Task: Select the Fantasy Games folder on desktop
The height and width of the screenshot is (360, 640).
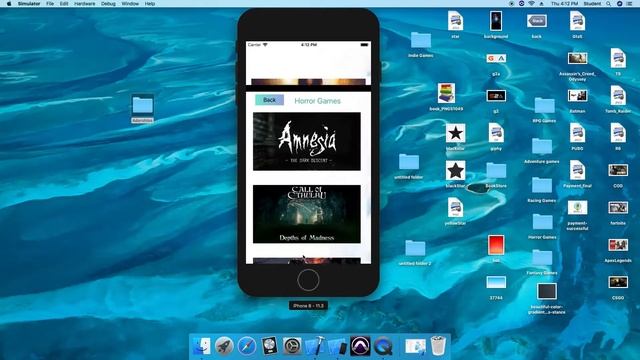Action: (542, 258)
